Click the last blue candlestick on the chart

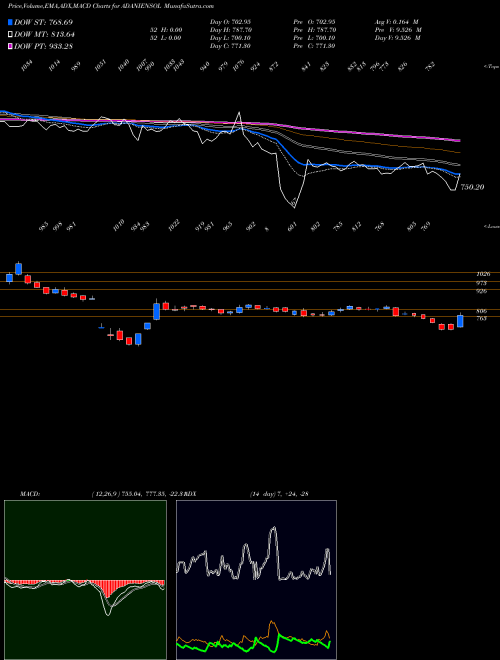pyautogui.click(x=460, y=321)
